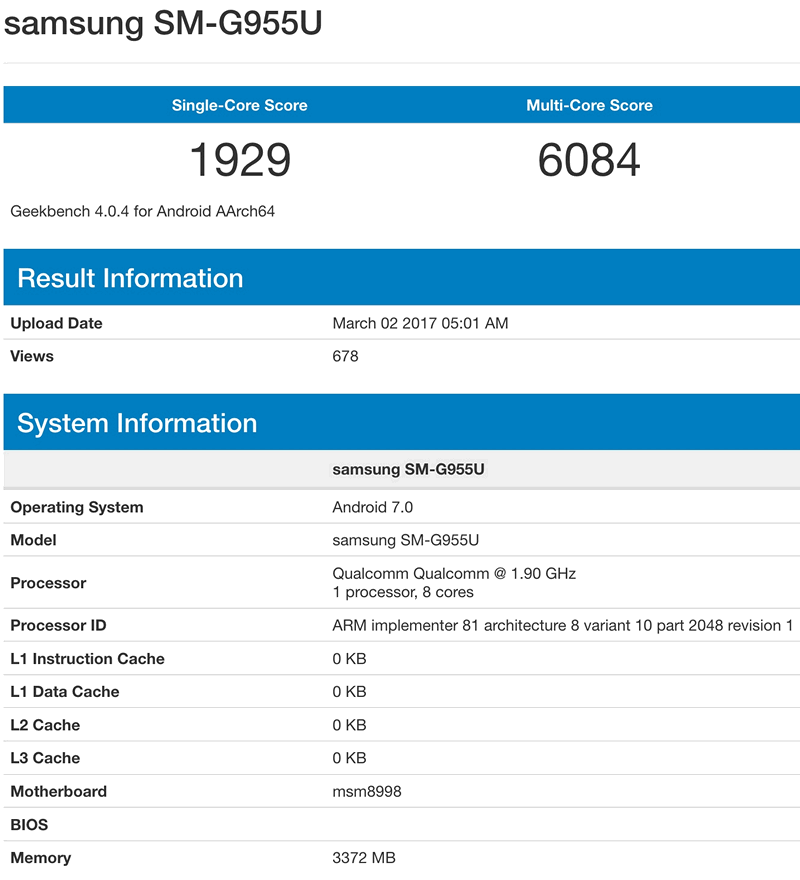Select the L3 Cache label
The image size is (800, 880).
[45, 758]
